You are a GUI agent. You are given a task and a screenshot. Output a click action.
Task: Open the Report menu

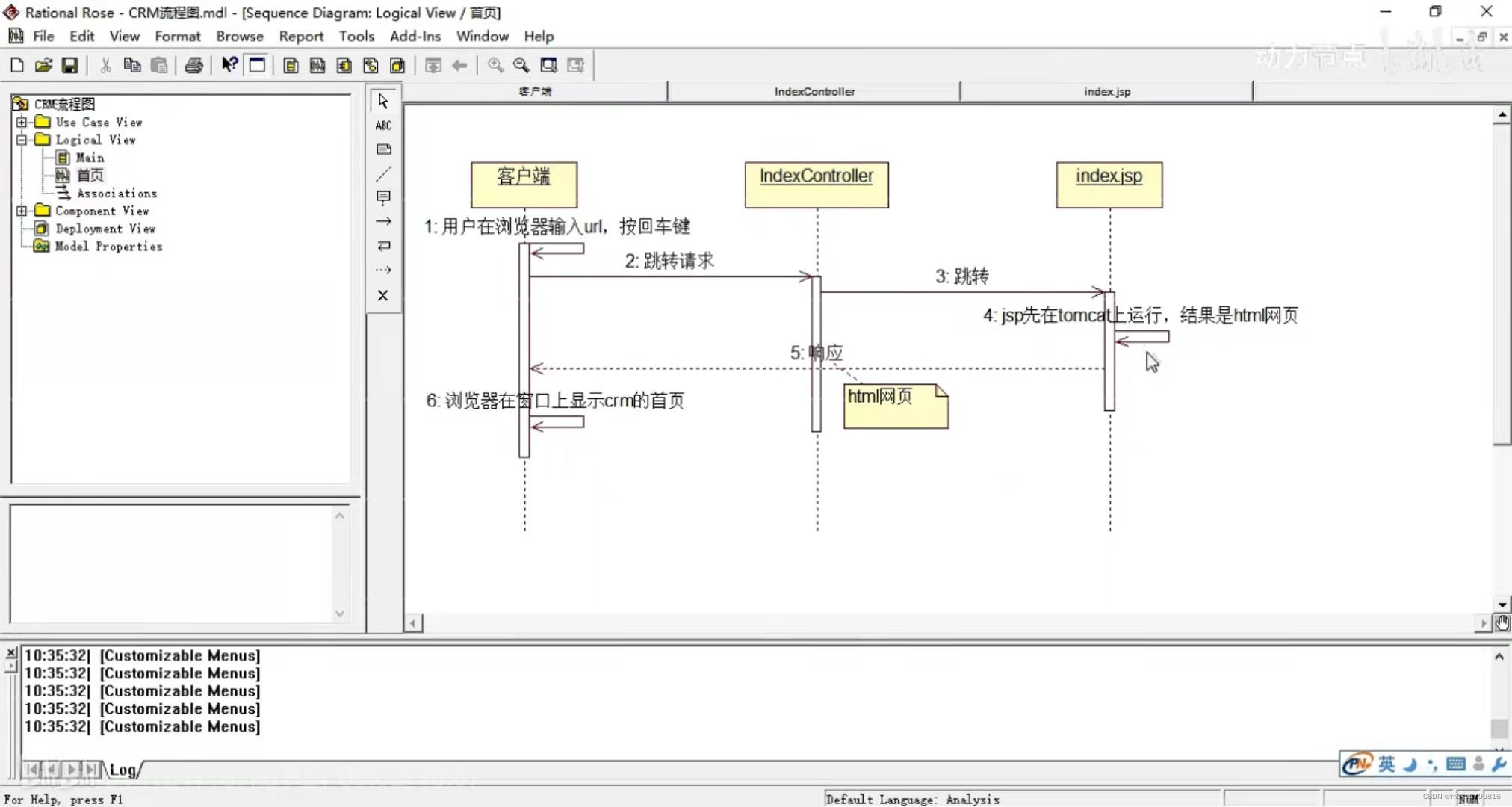(x=301, y=36)
